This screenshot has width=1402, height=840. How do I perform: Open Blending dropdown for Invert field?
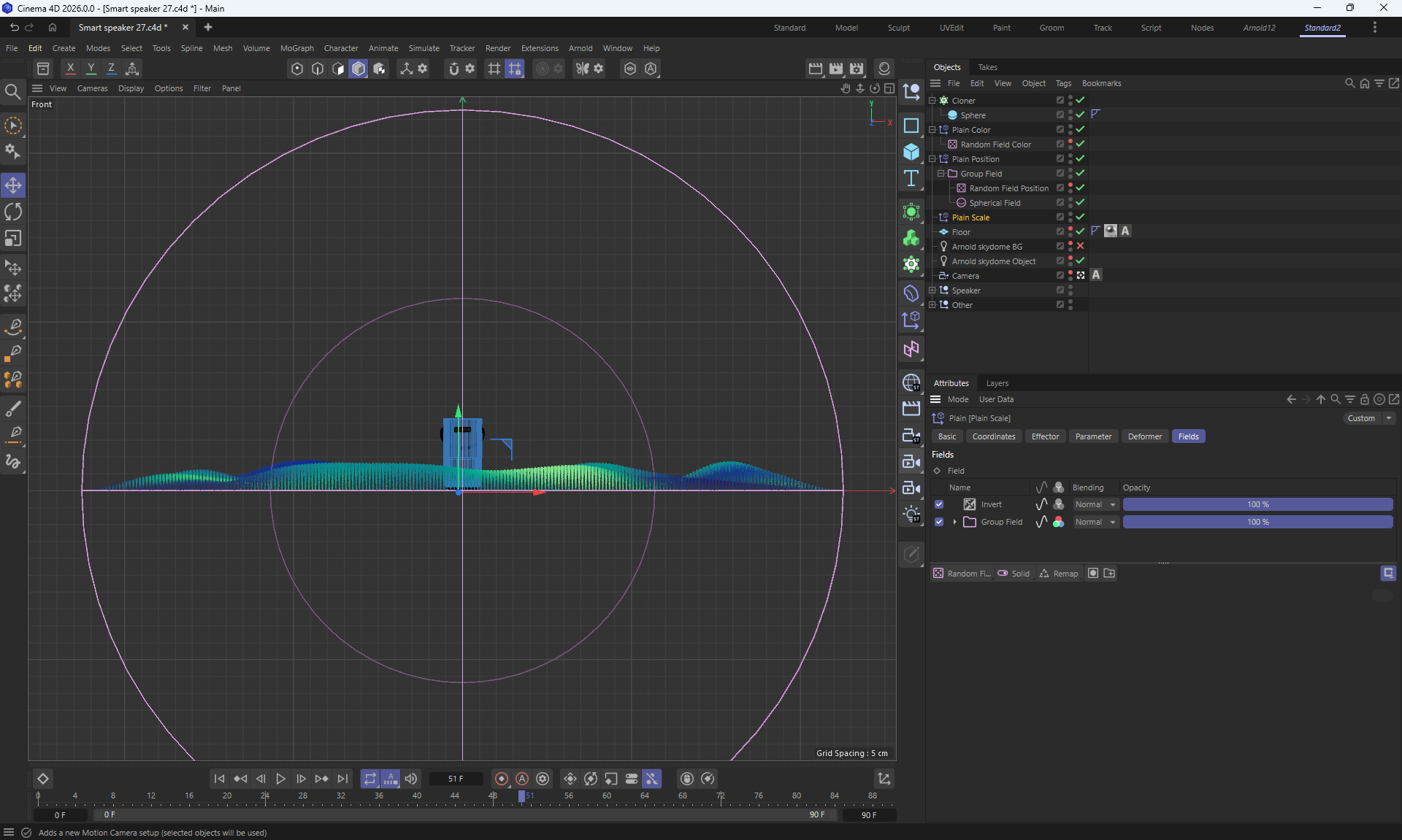point(1095,504)
